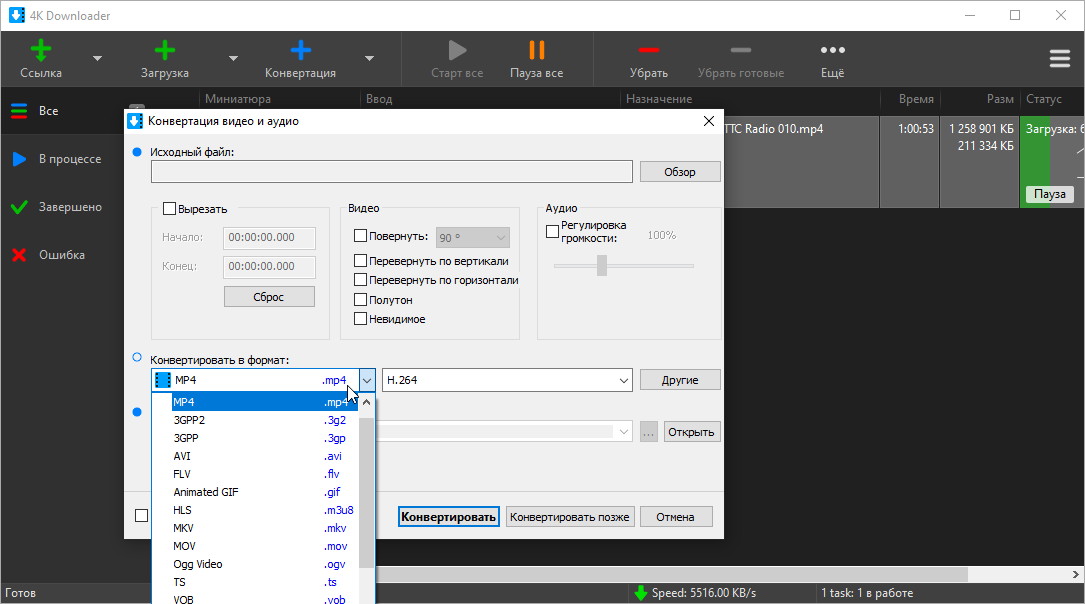Click the Обзор browse button
The height and width of the screenshot is (604, 1085).
click(680, 172)
